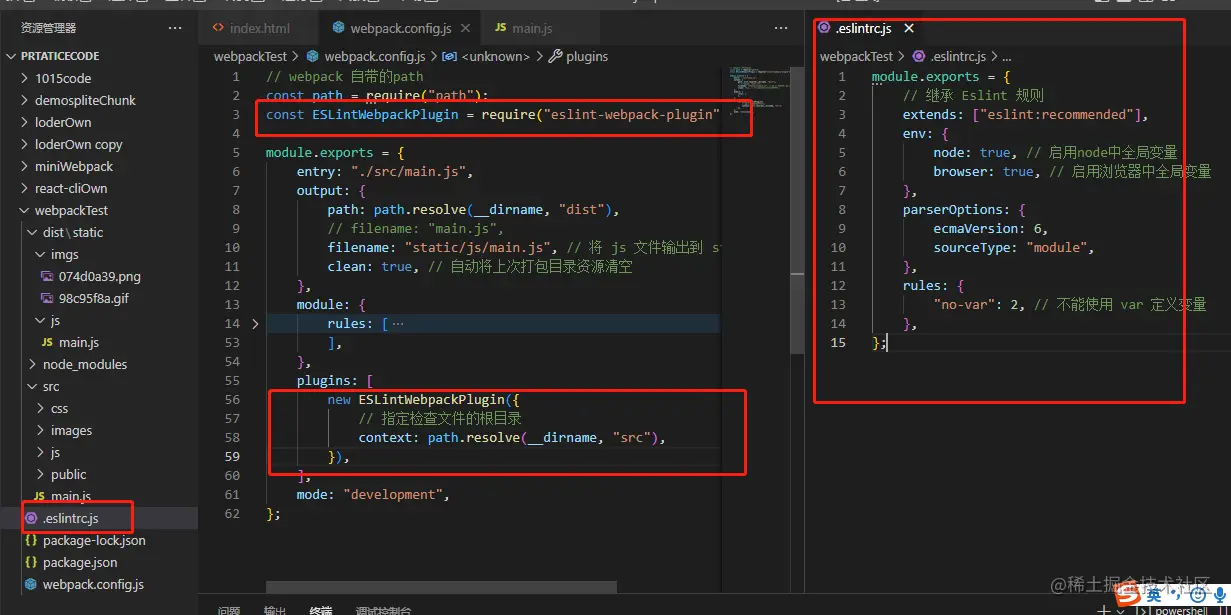This screenshot has width=1231, height=615.
Task: Expand the demospliteChunk folder
Action: tap(99, 100)
